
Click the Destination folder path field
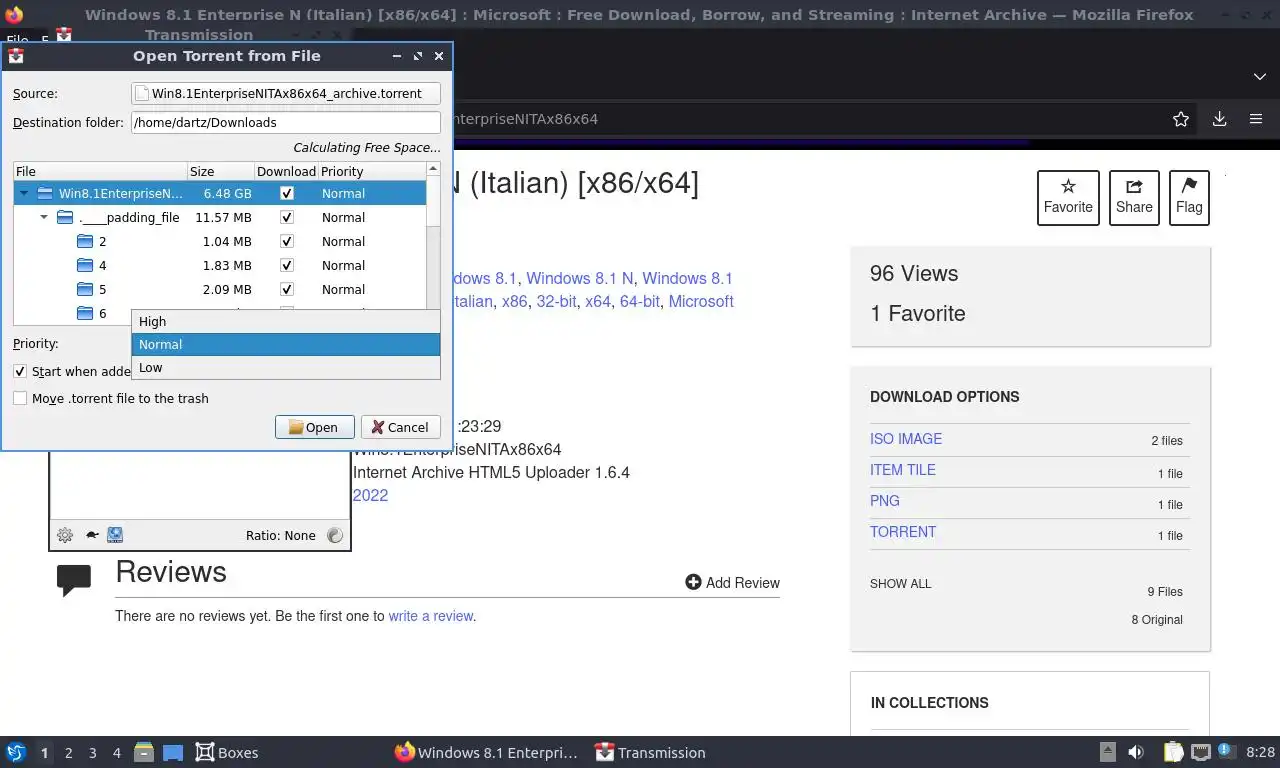(x=286, y=122)
